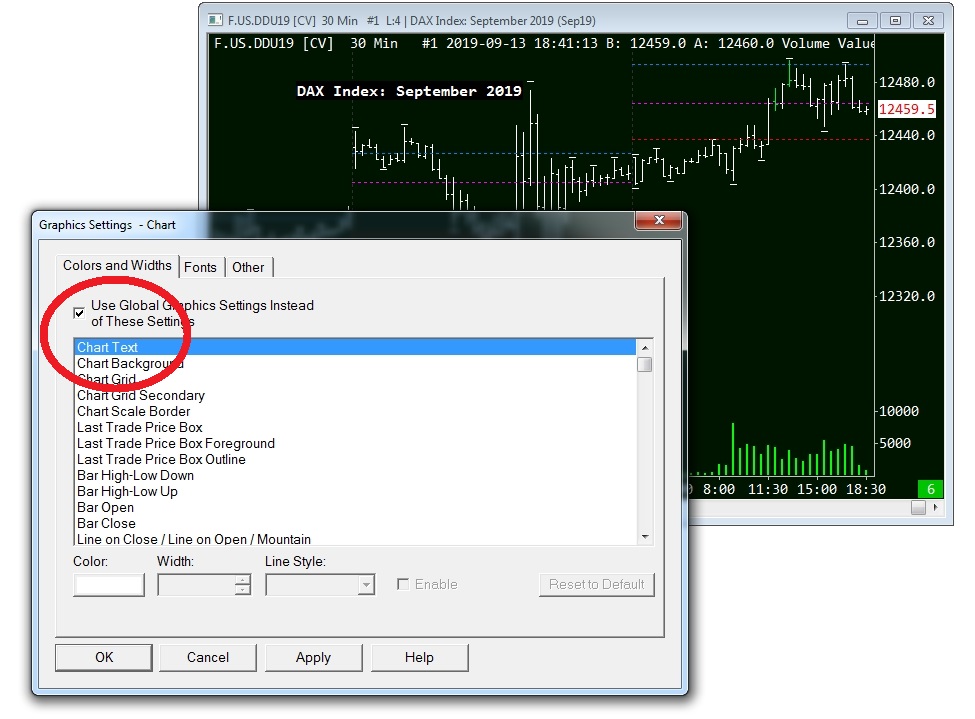This screenshot has height=719, width=975.
Task: Toggle the Enable checkbox
Action: pyautogui.click(x=403, y=584)
